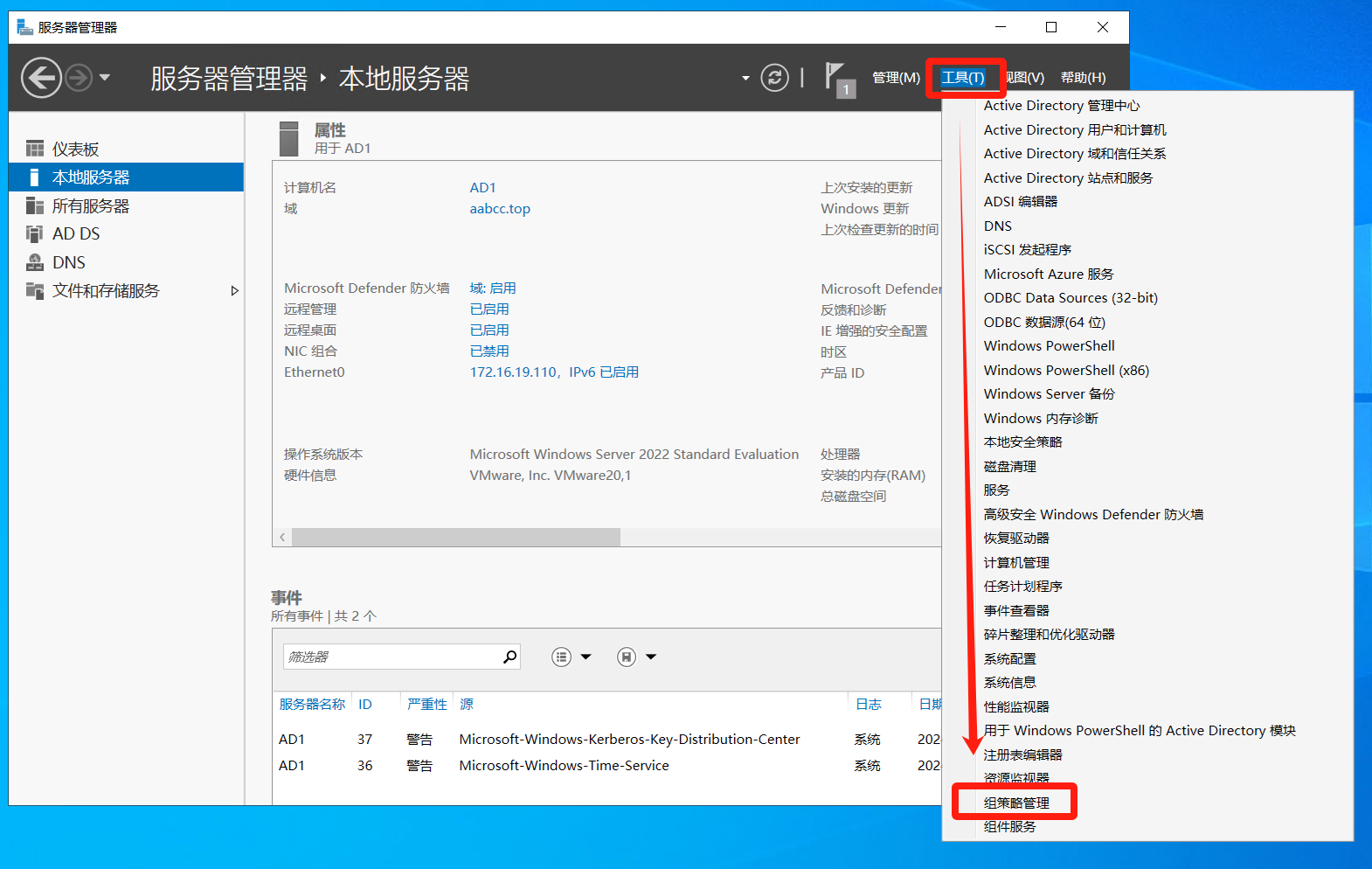
Task: Click the refresh icon in header
Action: point(774,78)
